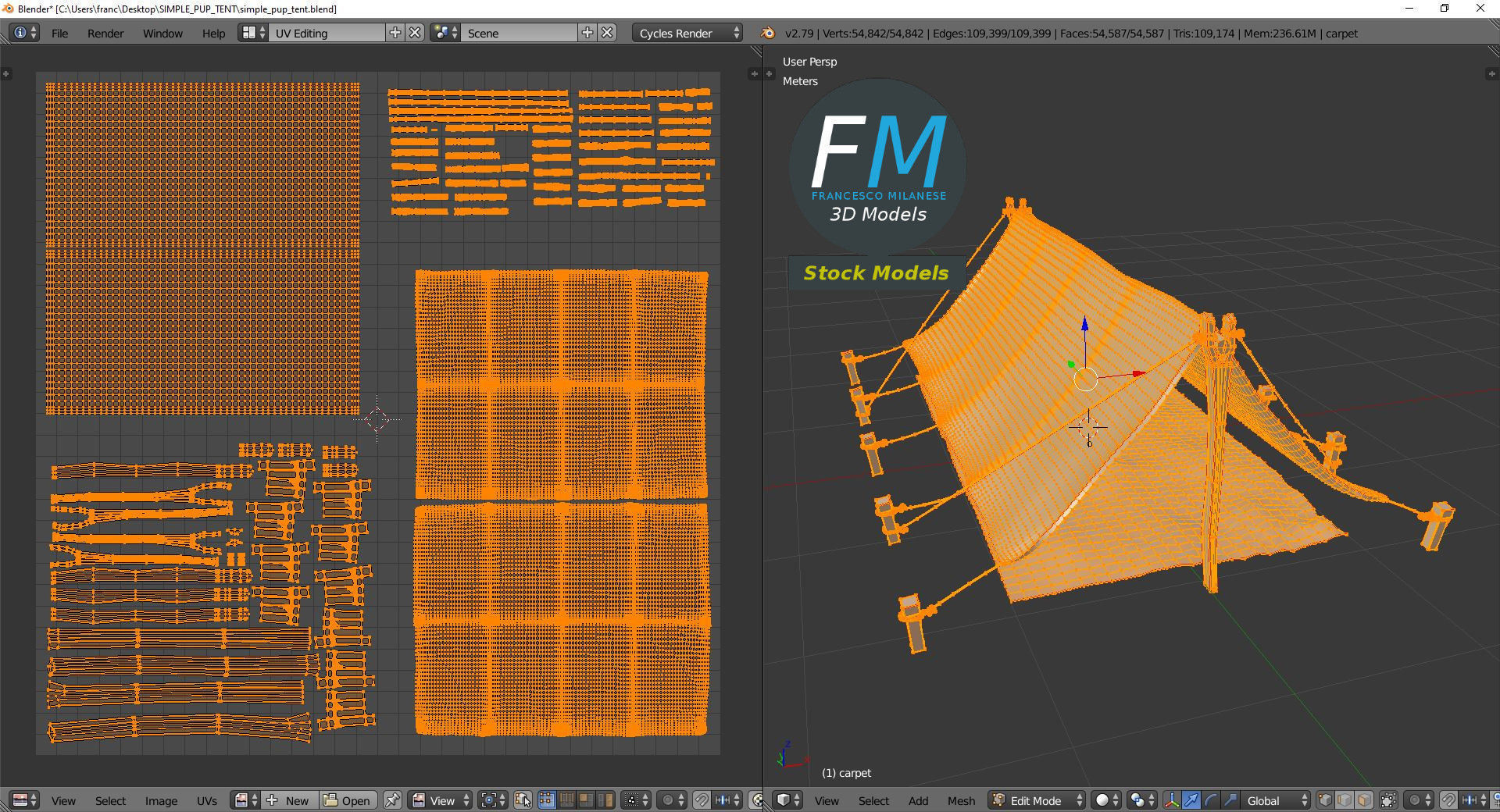Open the File menu

(59, 34)
